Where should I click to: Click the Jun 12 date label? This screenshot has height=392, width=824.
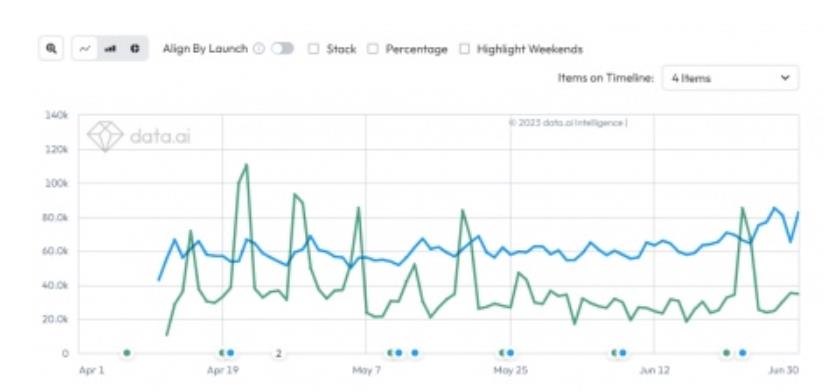(x=654, y=370)
